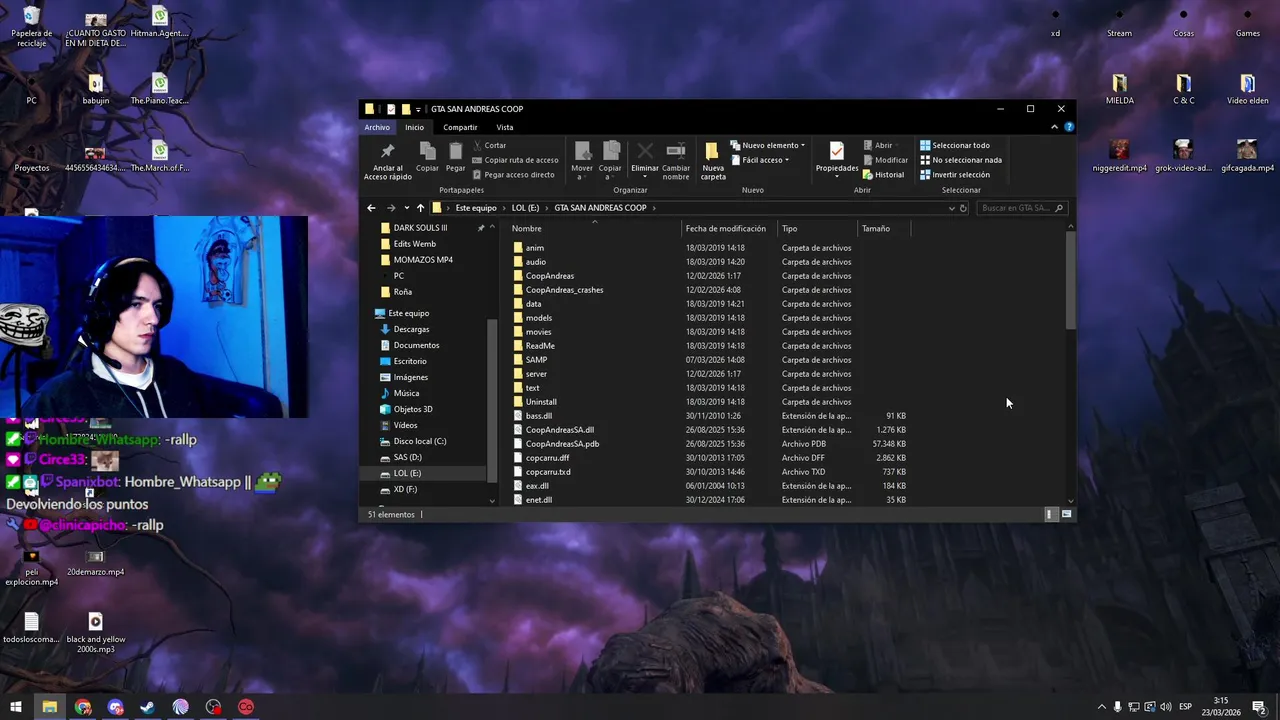The image size is (1280, 720).
Task: Click the file list vertical scrollbar
Action: (1070, 282)
